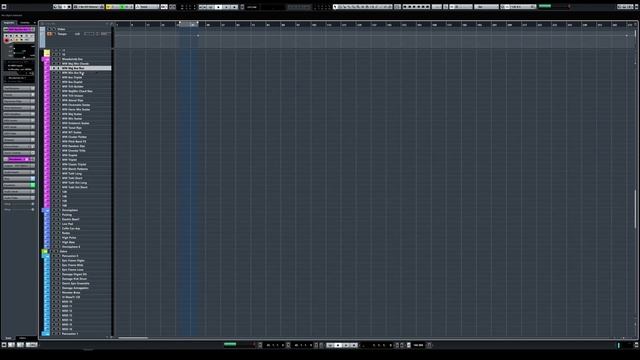
Task: Open the Editor tab at bottom left
Action: point(22,338)
